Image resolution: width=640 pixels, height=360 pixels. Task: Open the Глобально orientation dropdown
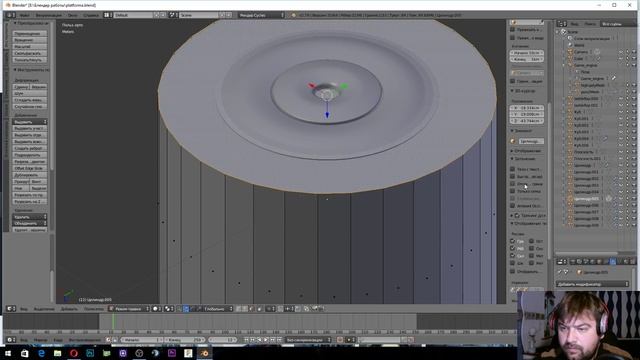[x=218, y=309]
